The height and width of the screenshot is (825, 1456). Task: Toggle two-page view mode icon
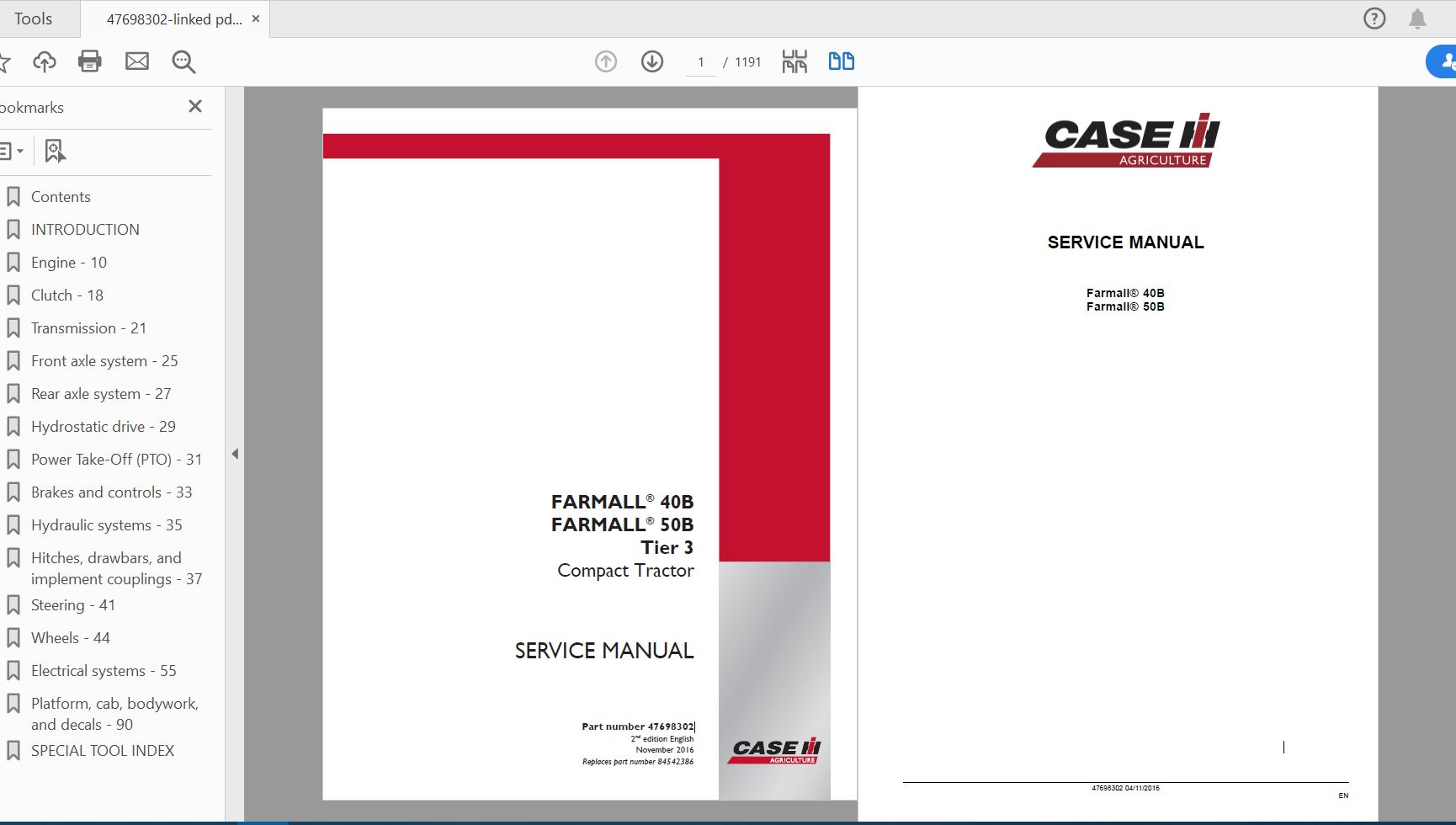[x=842, y=61]
